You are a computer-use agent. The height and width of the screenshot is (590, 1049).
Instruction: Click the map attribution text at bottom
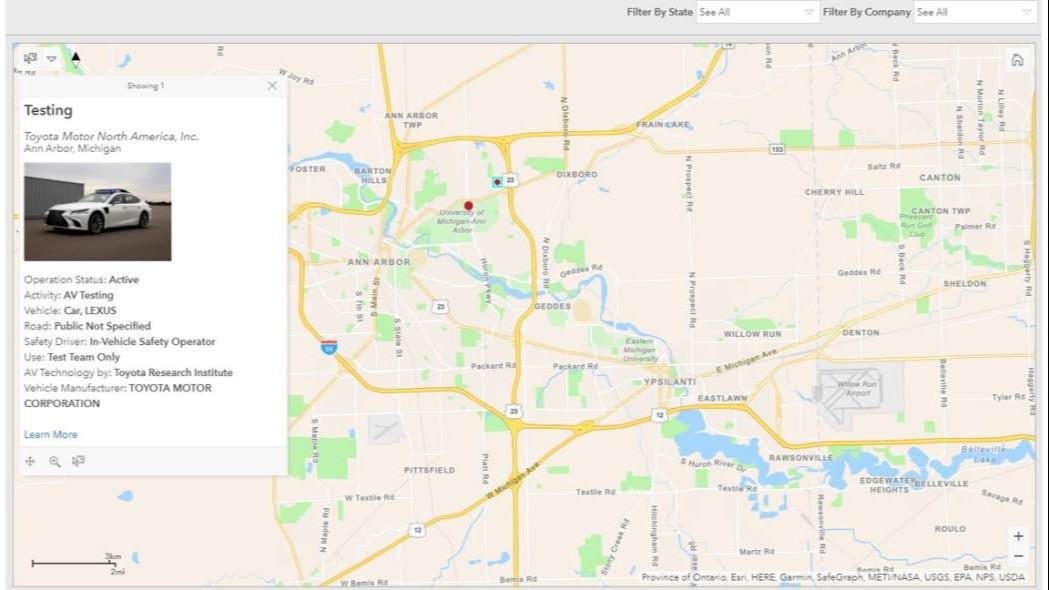[832, 578]
